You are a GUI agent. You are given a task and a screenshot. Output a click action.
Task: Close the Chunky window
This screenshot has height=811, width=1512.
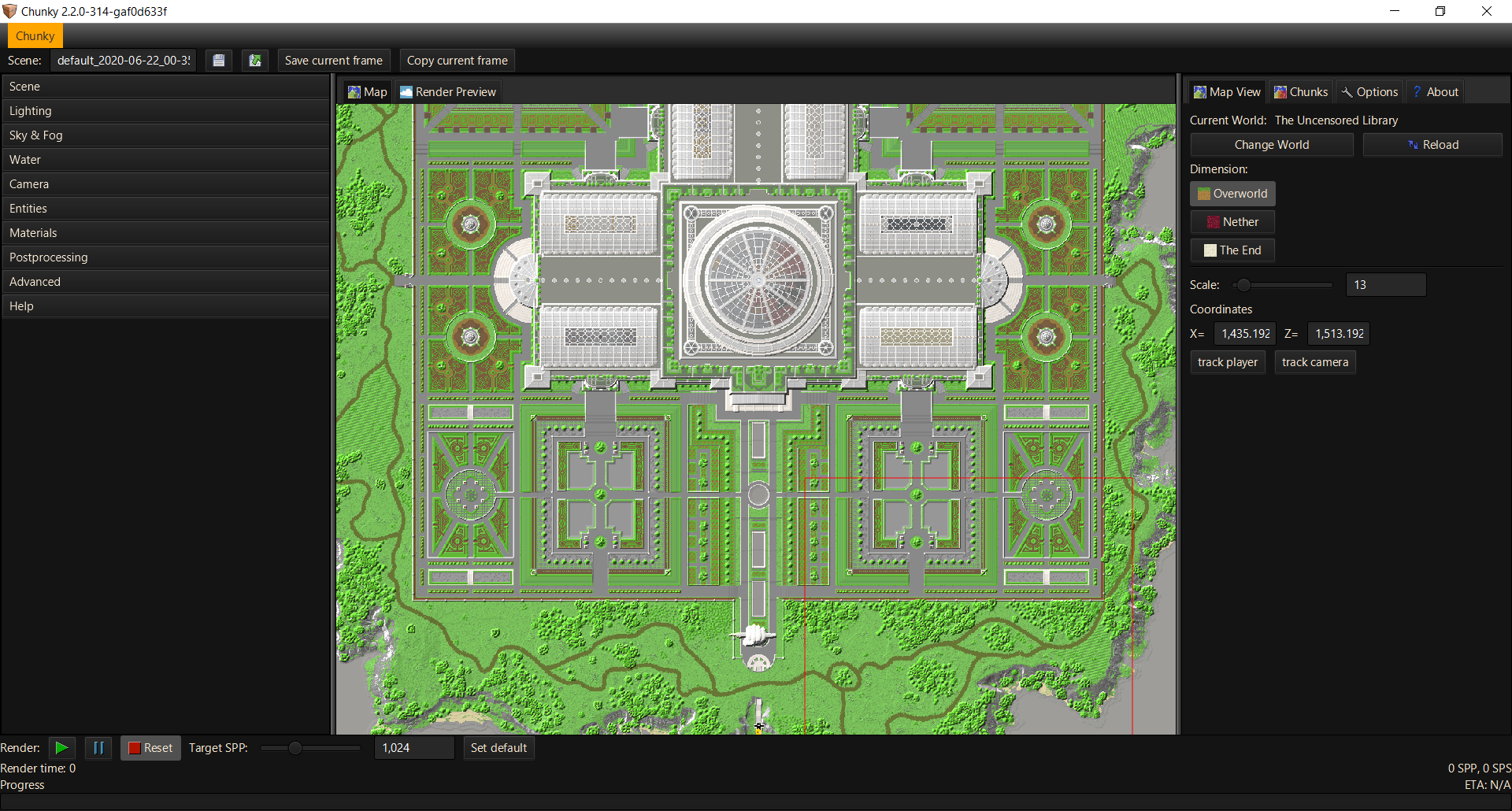tap(1487, 11)
